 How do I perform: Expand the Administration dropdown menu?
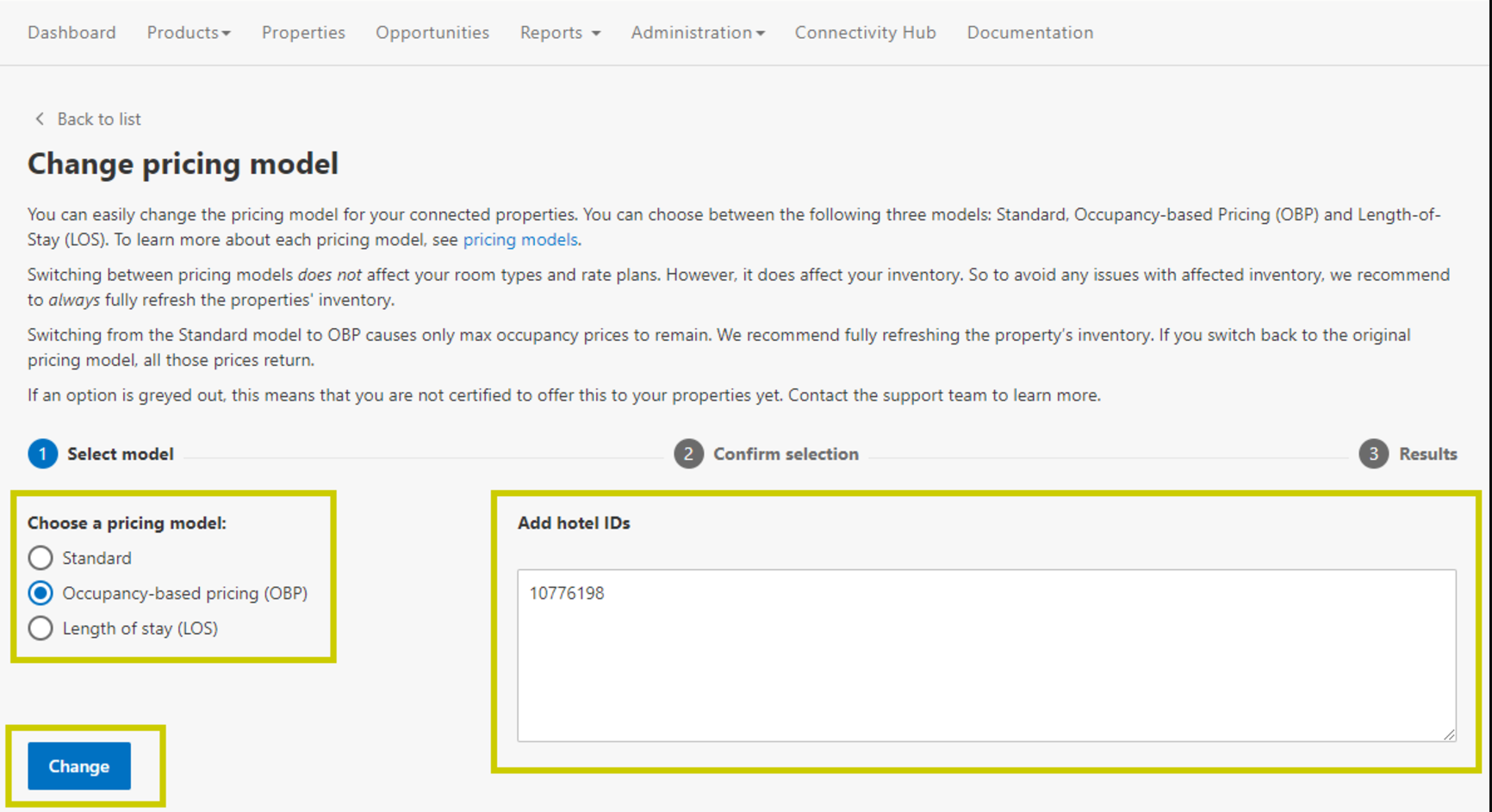tap(697, 33)
